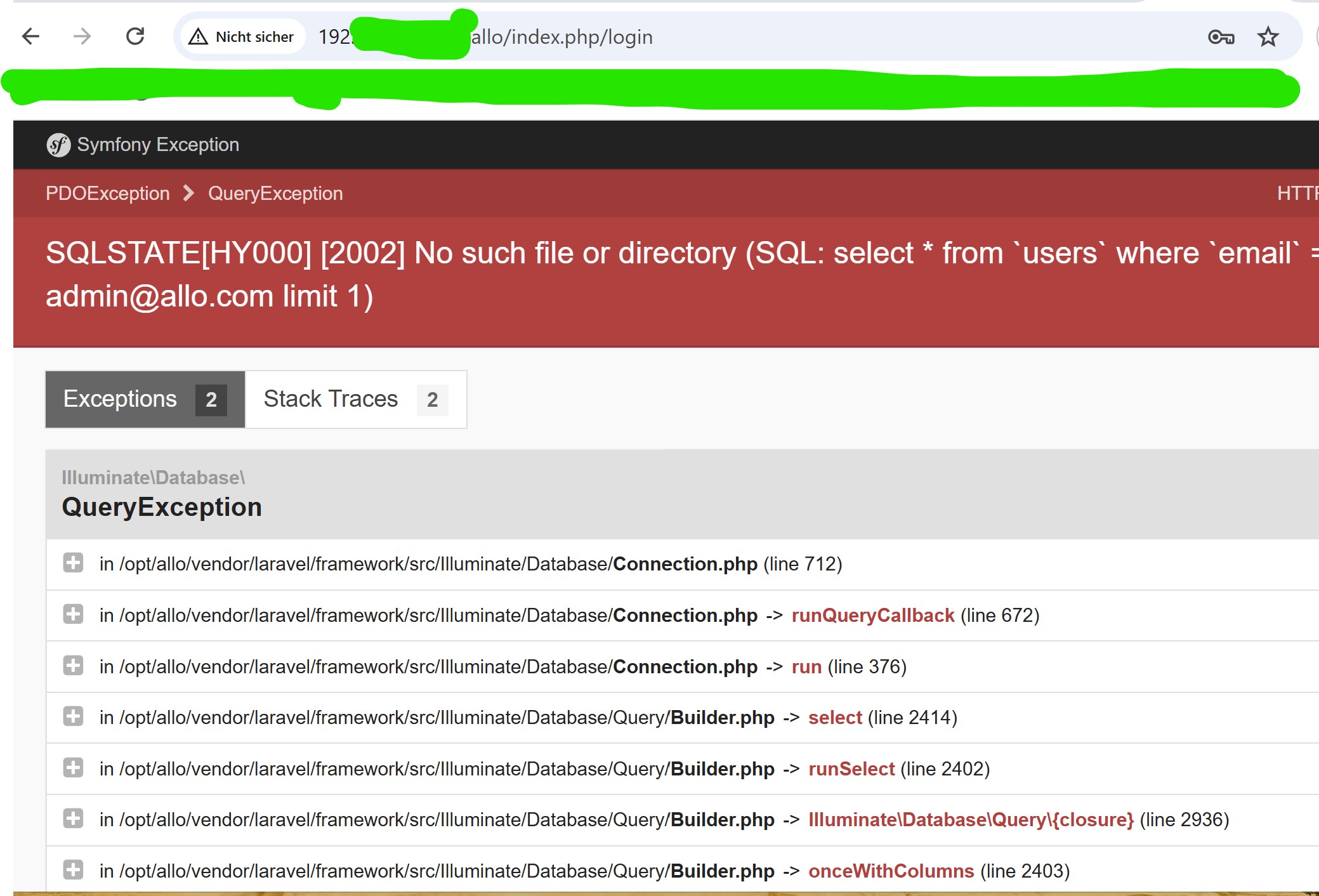1319x896 pixels.
Task: Expand the onceWithColumns line 2403 entry
Action: click(73, 870)
